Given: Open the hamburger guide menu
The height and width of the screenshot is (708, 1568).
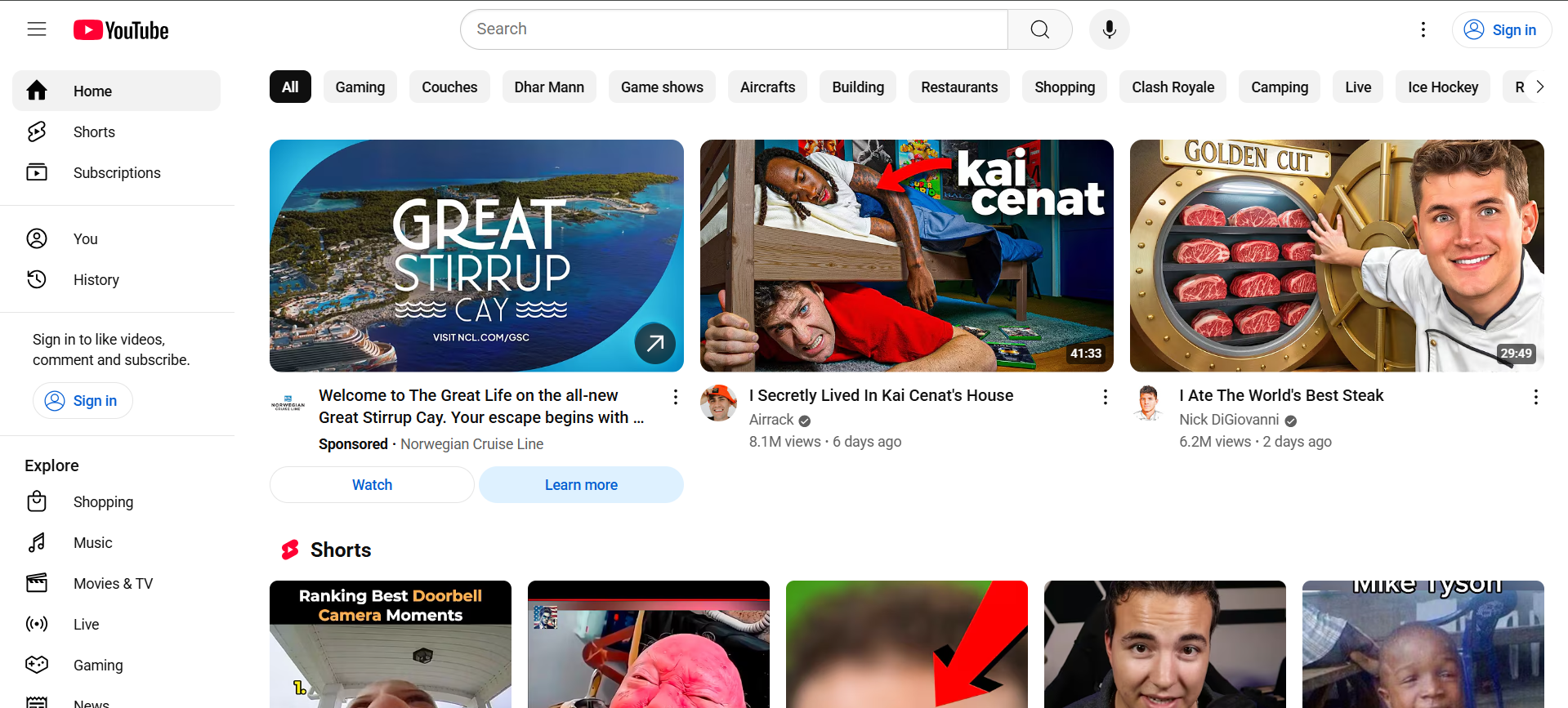Looking at the screenshot, I should coord(37,29).
